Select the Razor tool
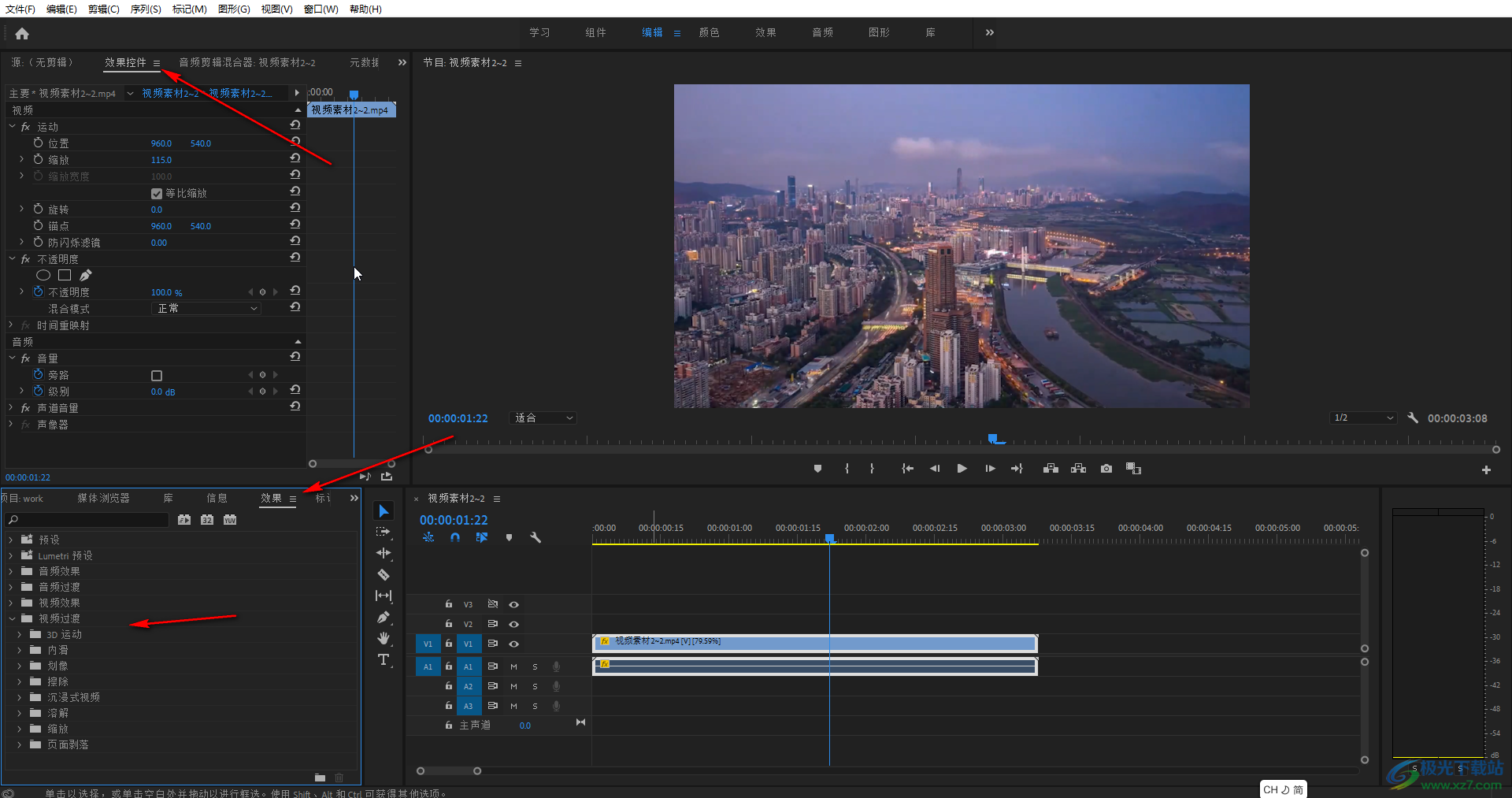 (x=384, y=574)
